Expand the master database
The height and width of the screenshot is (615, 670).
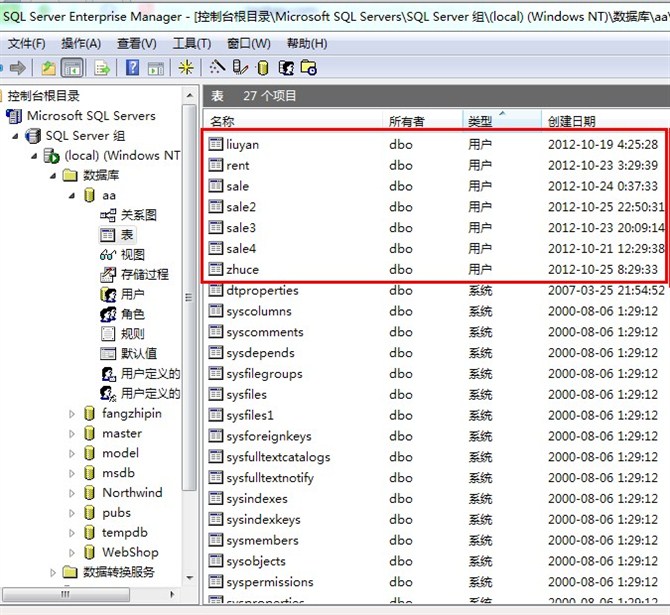72,434
